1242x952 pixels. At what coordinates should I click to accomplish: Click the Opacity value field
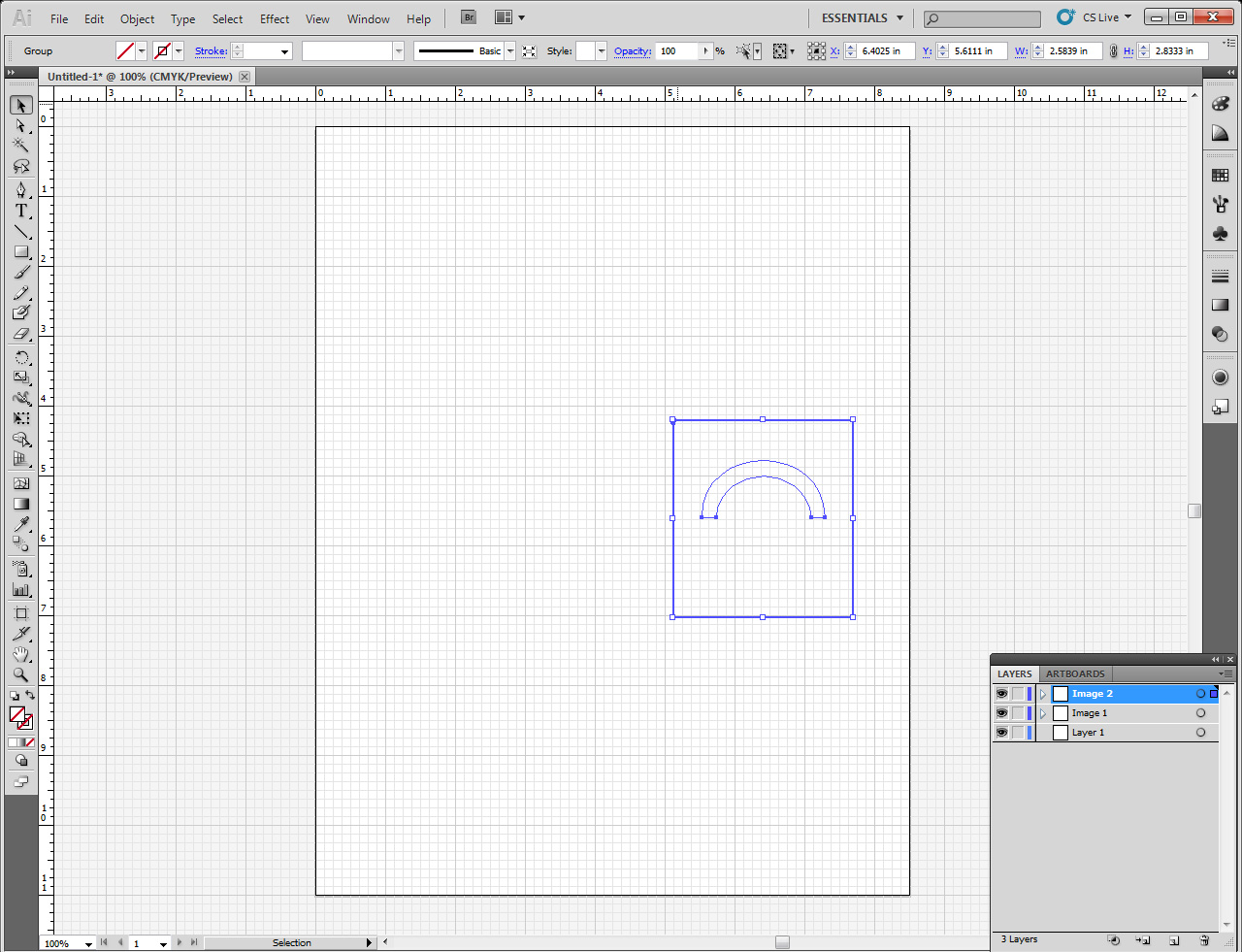tap(678, 51)
